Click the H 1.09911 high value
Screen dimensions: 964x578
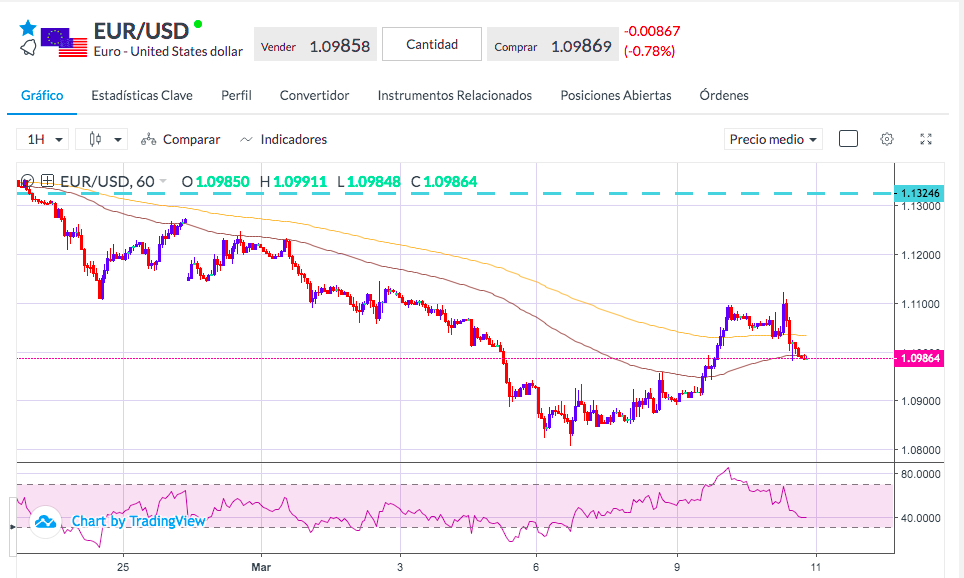[293, 181]
